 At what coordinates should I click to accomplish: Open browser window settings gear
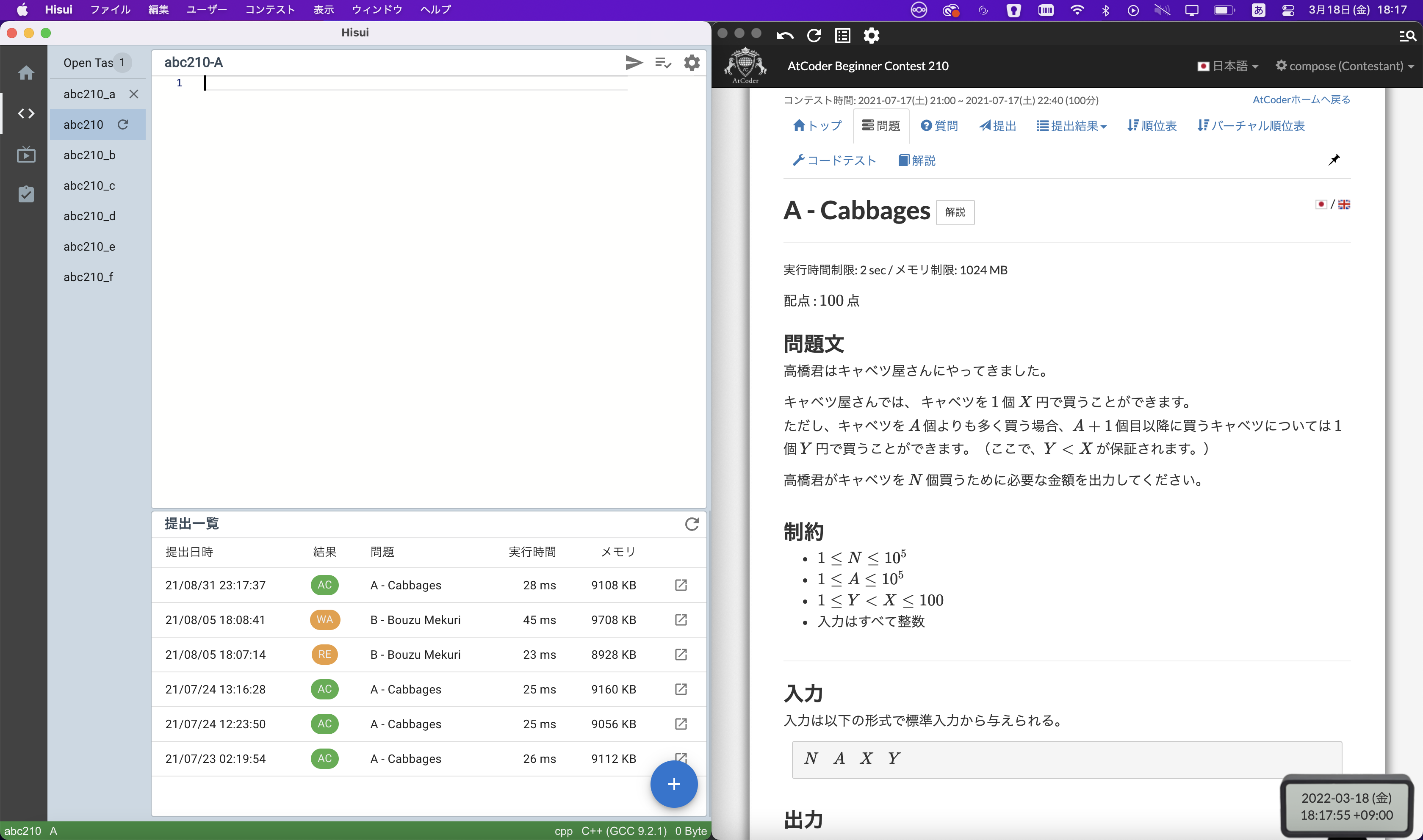click(x=872, y=36)
